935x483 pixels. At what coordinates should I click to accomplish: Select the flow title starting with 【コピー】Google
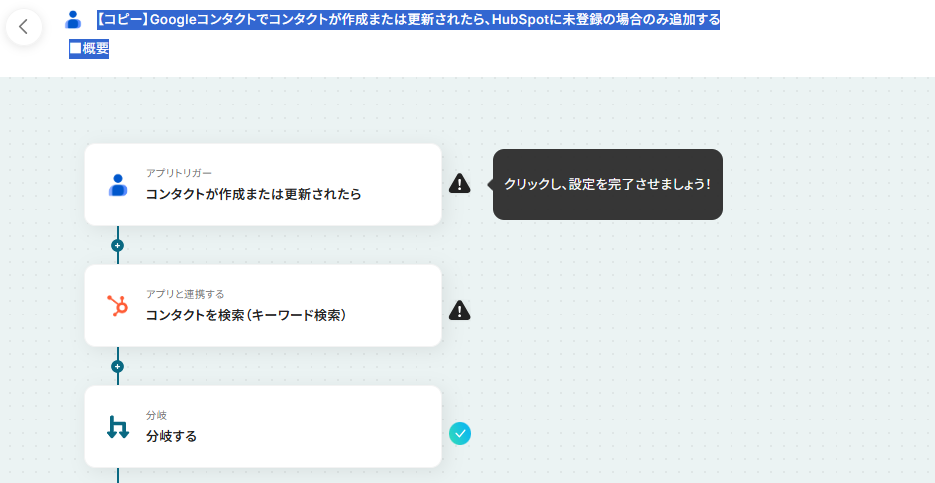[408, 20]
